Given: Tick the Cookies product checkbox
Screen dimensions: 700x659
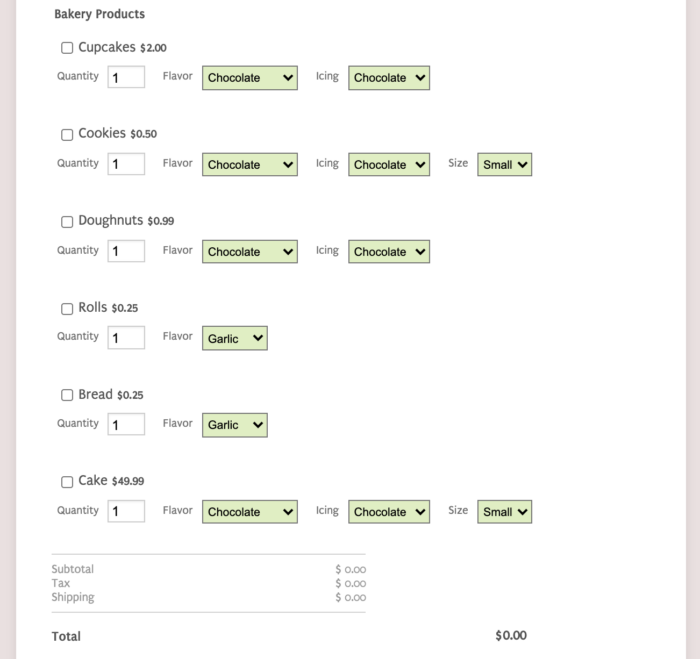Looking at the screenshot, I should pyautogui.click(x=67, y=135).
